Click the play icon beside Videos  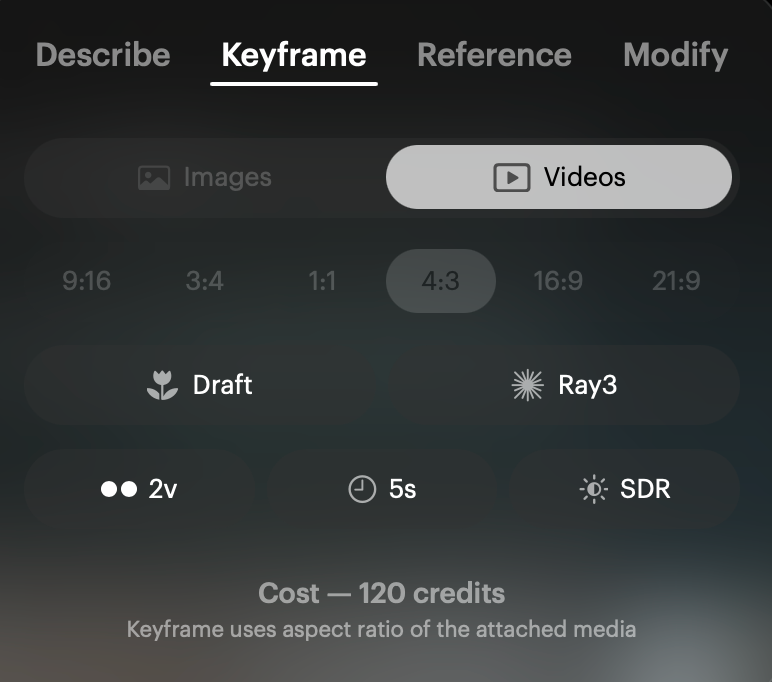[512, 178]
